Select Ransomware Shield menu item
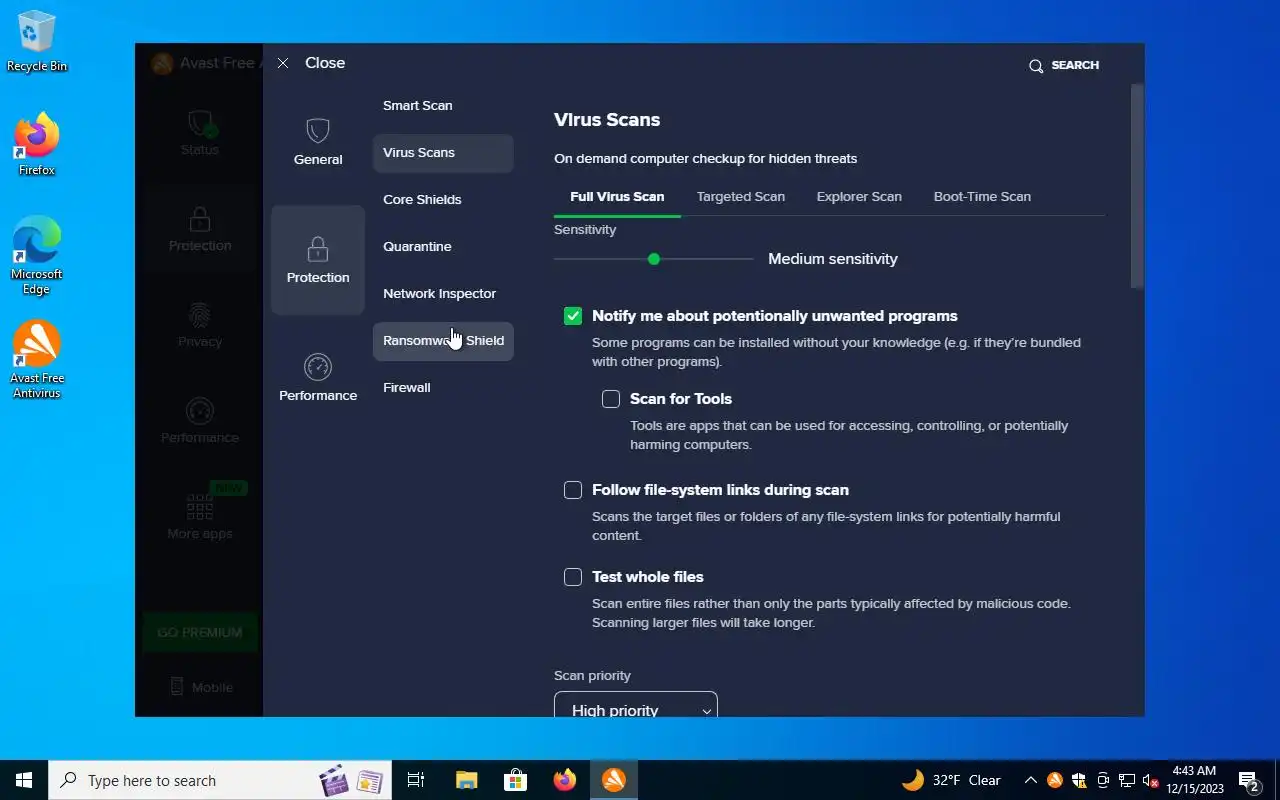The height and width of the screenshot is (800, 1280). tap(443, 341)
